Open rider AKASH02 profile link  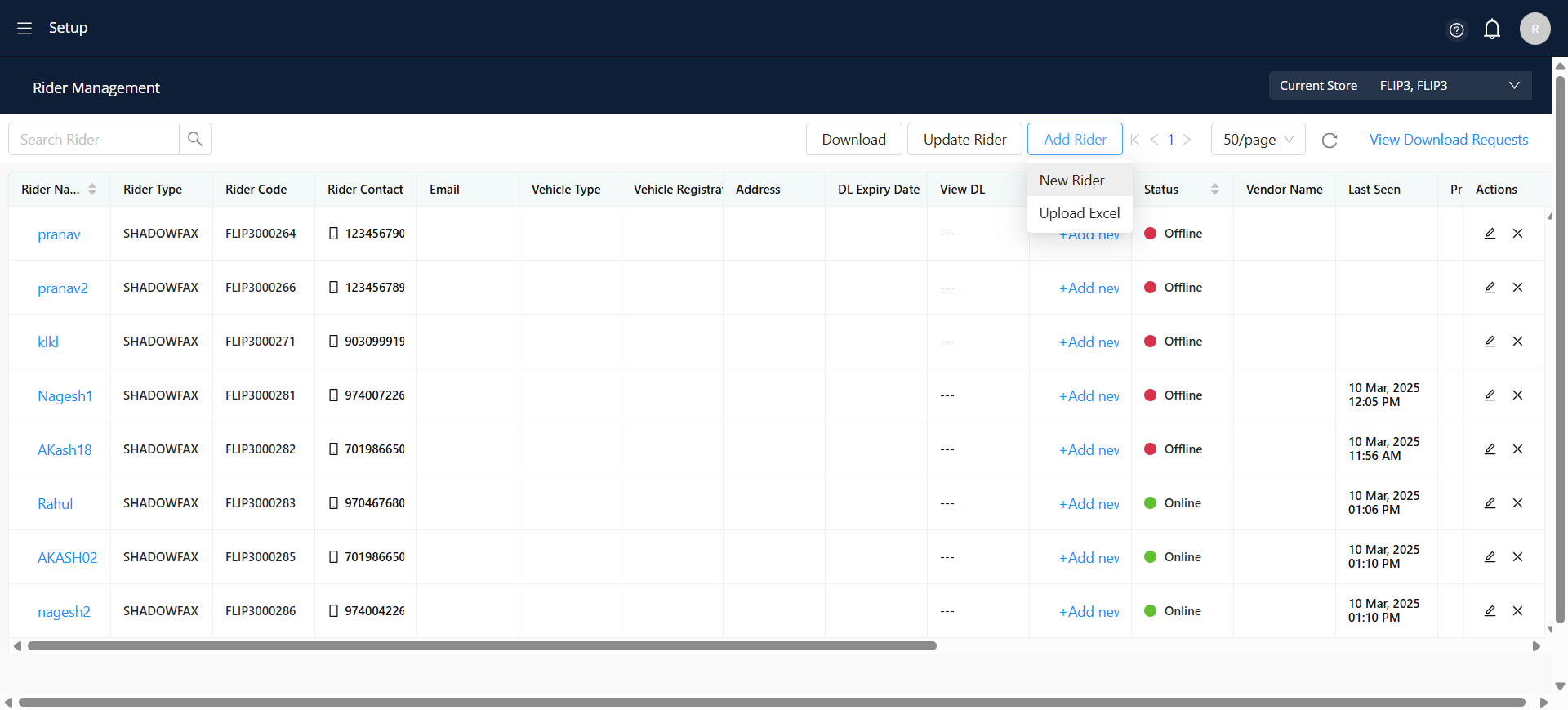point(67,558)
